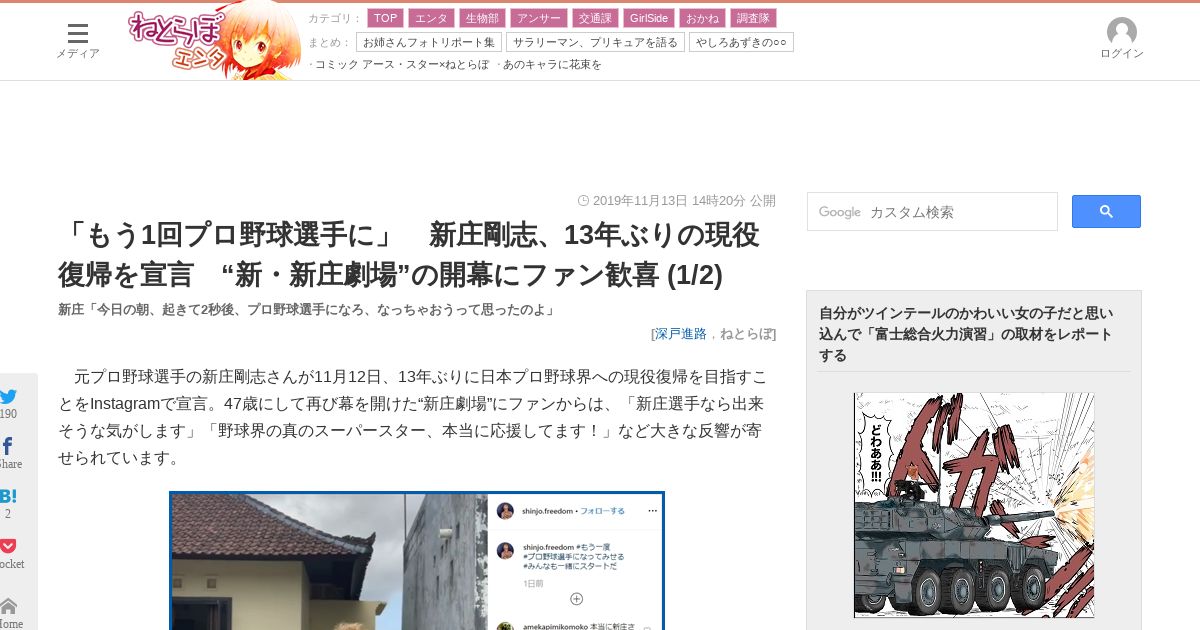The width and height of the screenshot is (1200, 630).
Task: Open sidebar article about 富士総合火力演習
Action: [965, 334]
